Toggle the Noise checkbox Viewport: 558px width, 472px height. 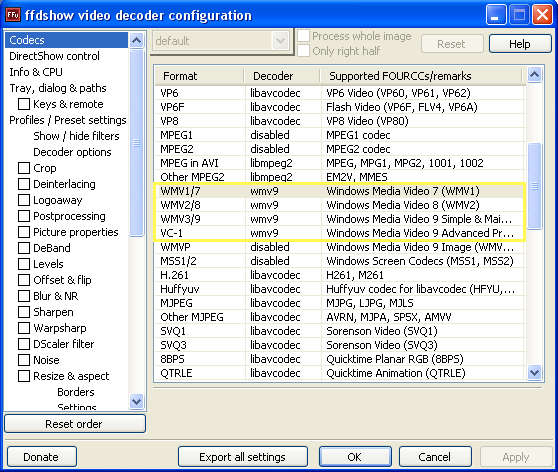[24, 360]
